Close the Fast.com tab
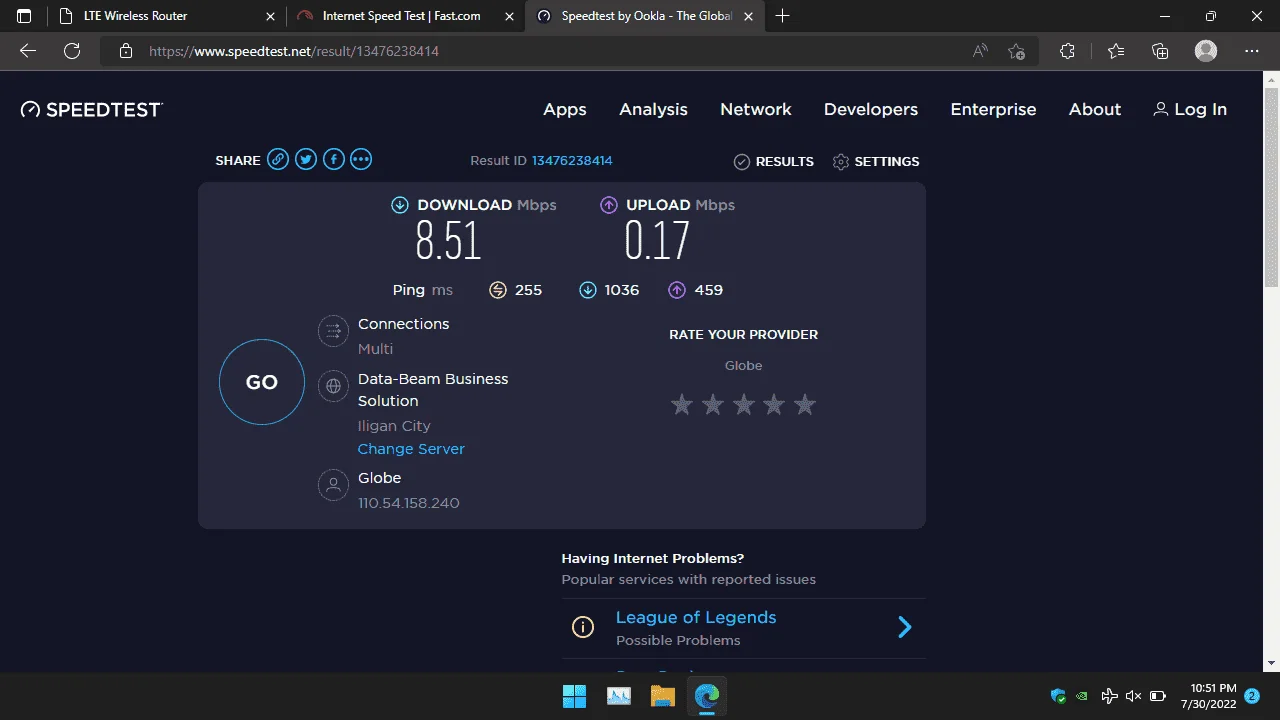 (510, 16)
